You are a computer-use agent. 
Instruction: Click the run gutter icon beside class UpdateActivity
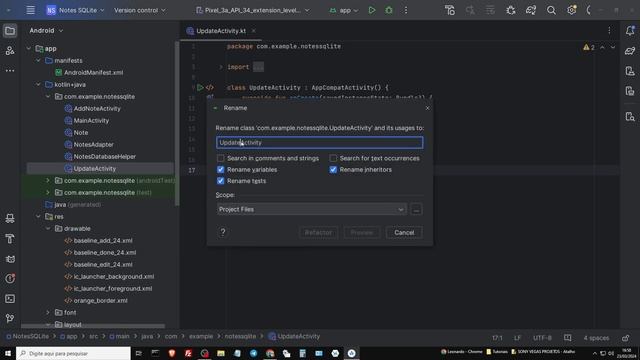200,87
